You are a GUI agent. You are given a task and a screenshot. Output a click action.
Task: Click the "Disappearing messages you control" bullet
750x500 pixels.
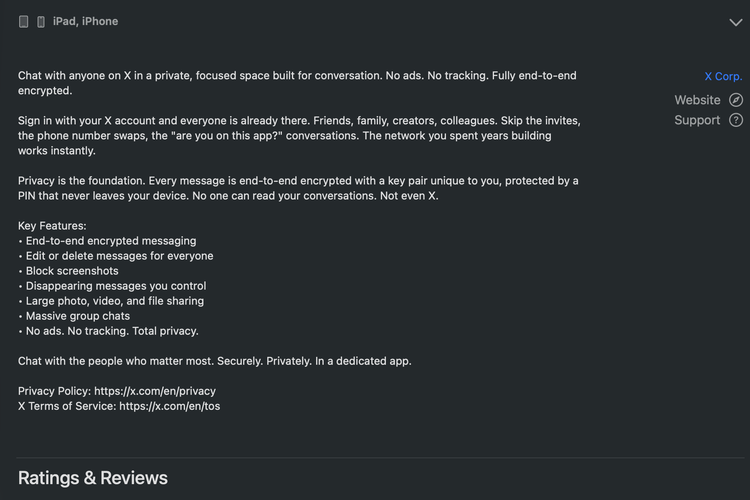tap(115, 286)
